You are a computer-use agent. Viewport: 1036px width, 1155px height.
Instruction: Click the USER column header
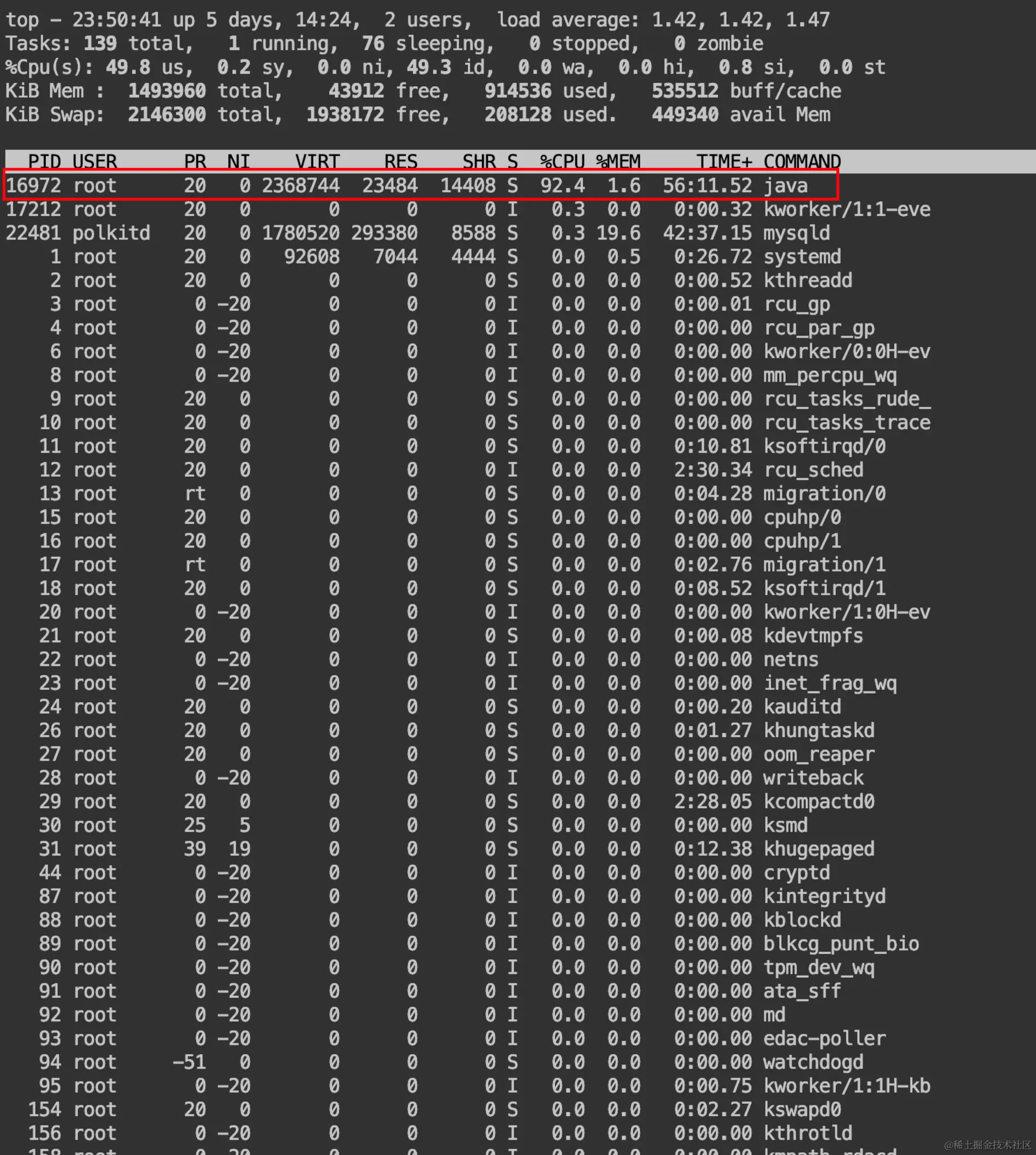pyautogui.click(x=94, y=161)
